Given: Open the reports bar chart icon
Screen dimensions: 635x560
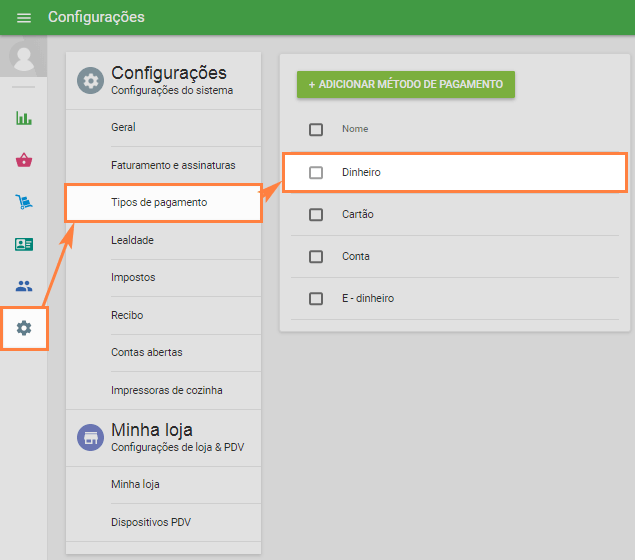Looking at the screenshot, I should (x=24, y=118).
